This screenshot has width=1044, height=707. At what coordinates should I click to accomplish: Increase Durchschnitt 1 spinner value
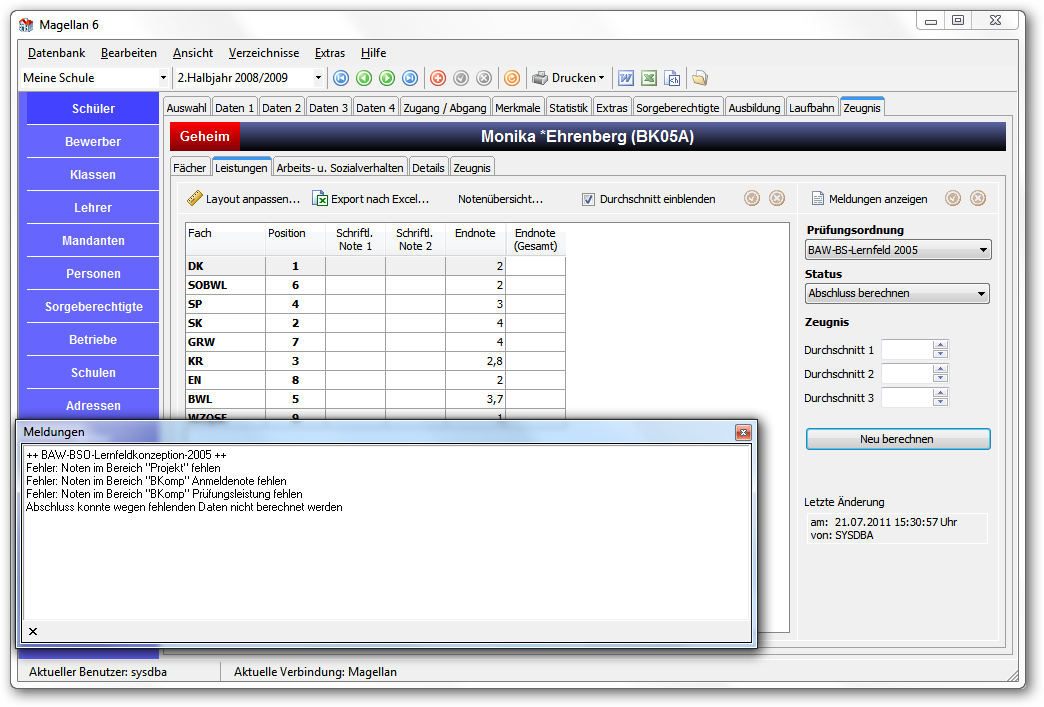[940, 345]
